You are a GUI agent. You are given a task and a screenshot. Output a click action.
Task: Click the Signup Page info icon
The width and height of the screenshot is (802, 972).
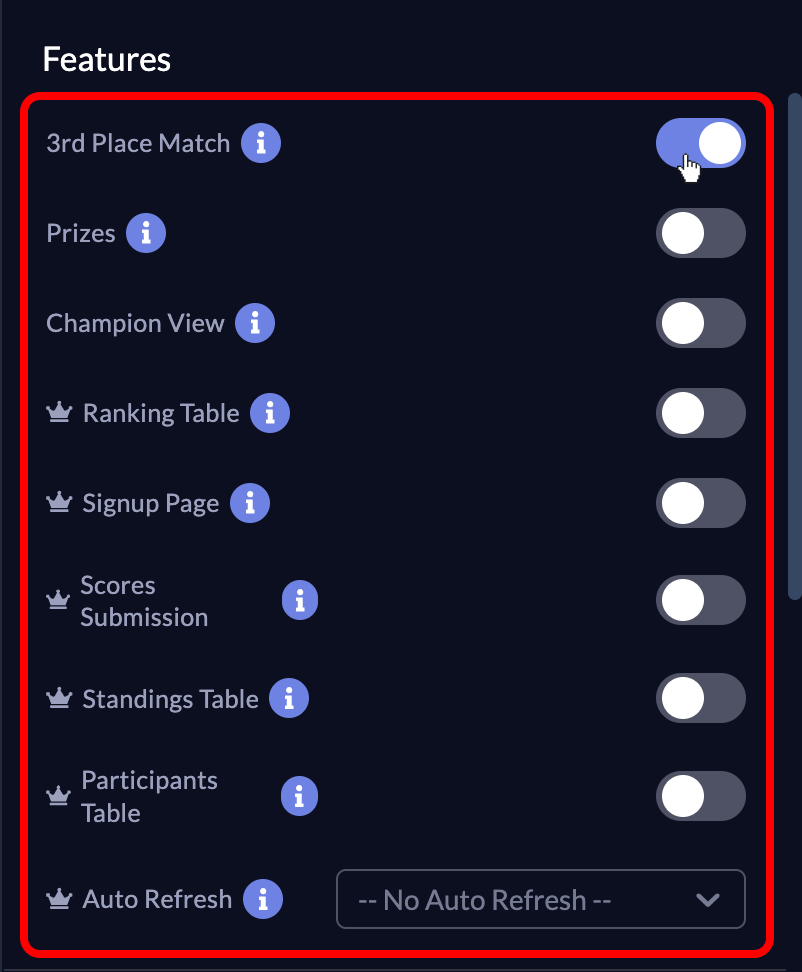[x=250, y=503]
